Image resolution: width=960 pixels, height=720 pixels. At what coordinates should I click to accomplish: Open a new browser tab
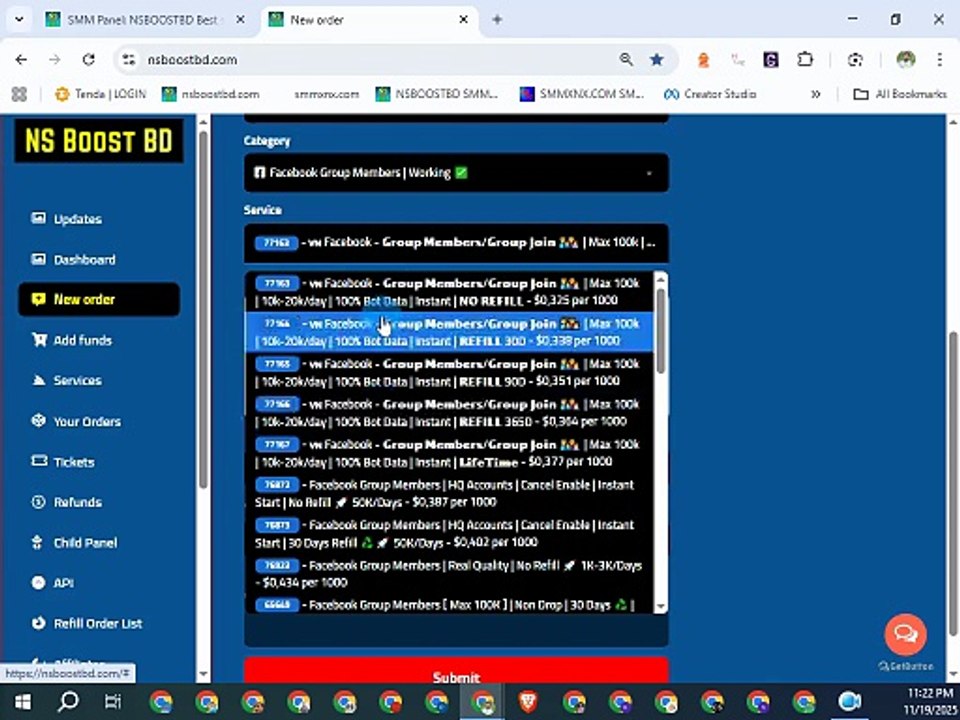point(497,20)
